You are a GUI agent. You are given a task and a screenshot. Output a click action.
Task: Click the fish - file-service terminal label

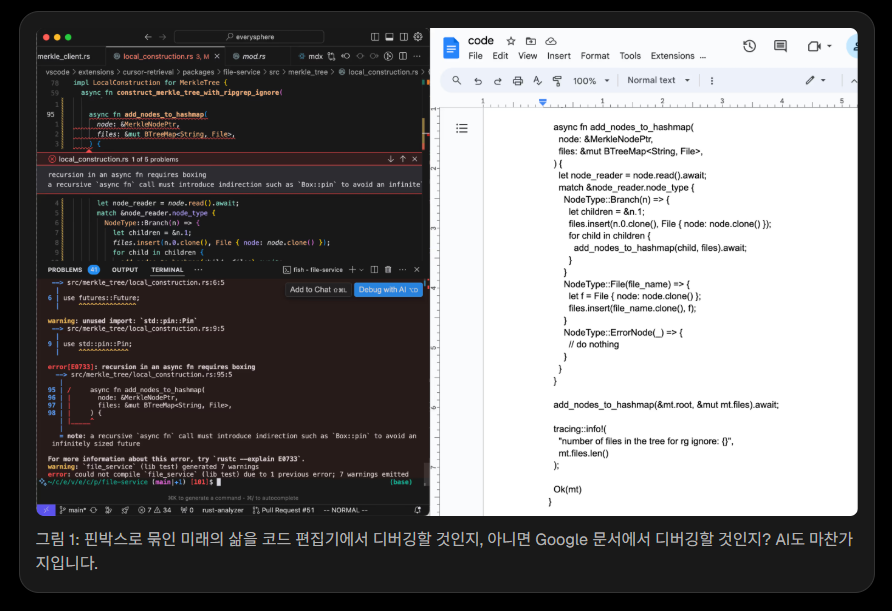tap(313, 270)
